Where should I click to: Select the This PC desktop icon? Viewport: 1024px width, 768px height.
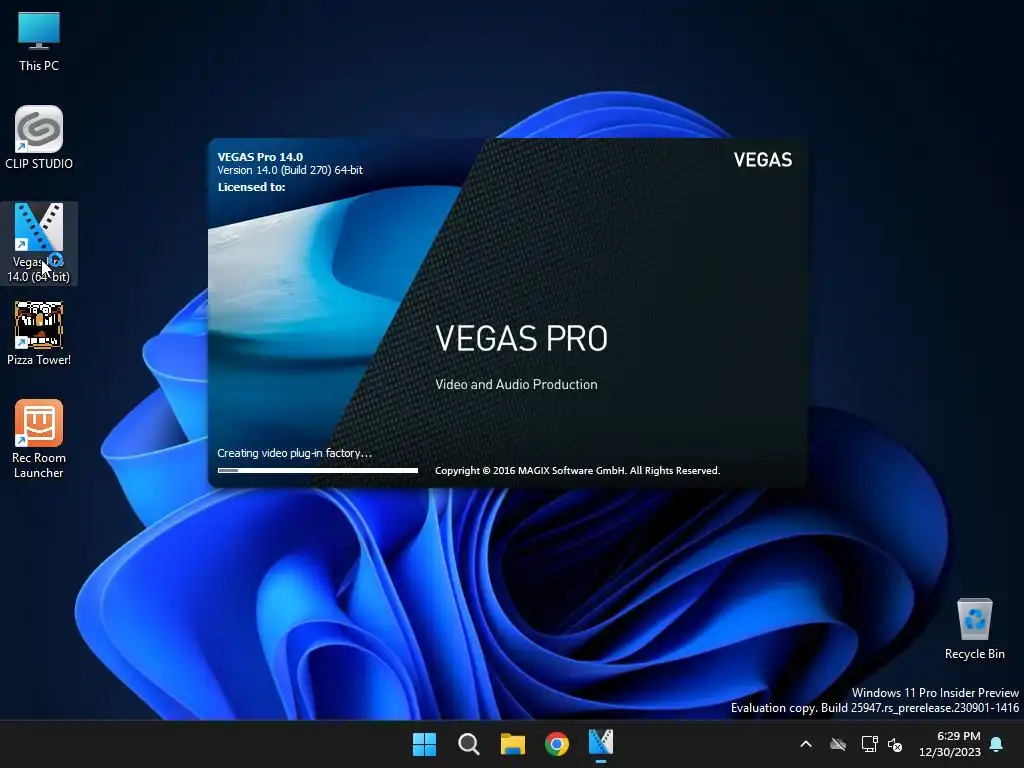(x=39, y=42)
